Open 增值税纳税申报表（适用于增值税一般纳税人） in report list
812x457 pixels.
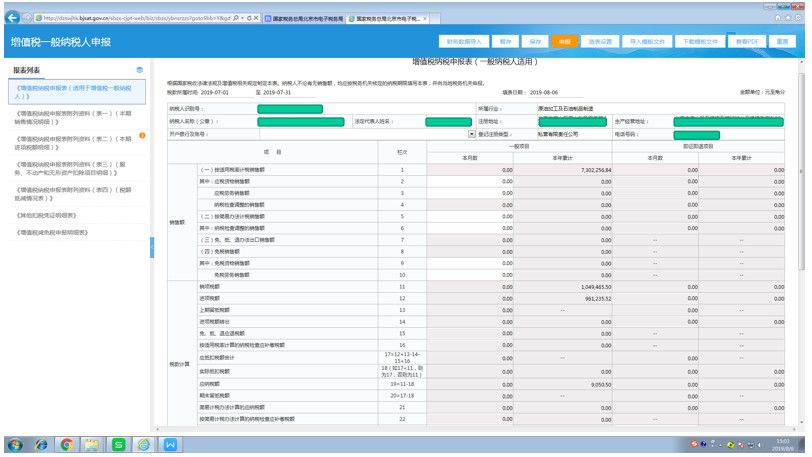pos(77,92)
